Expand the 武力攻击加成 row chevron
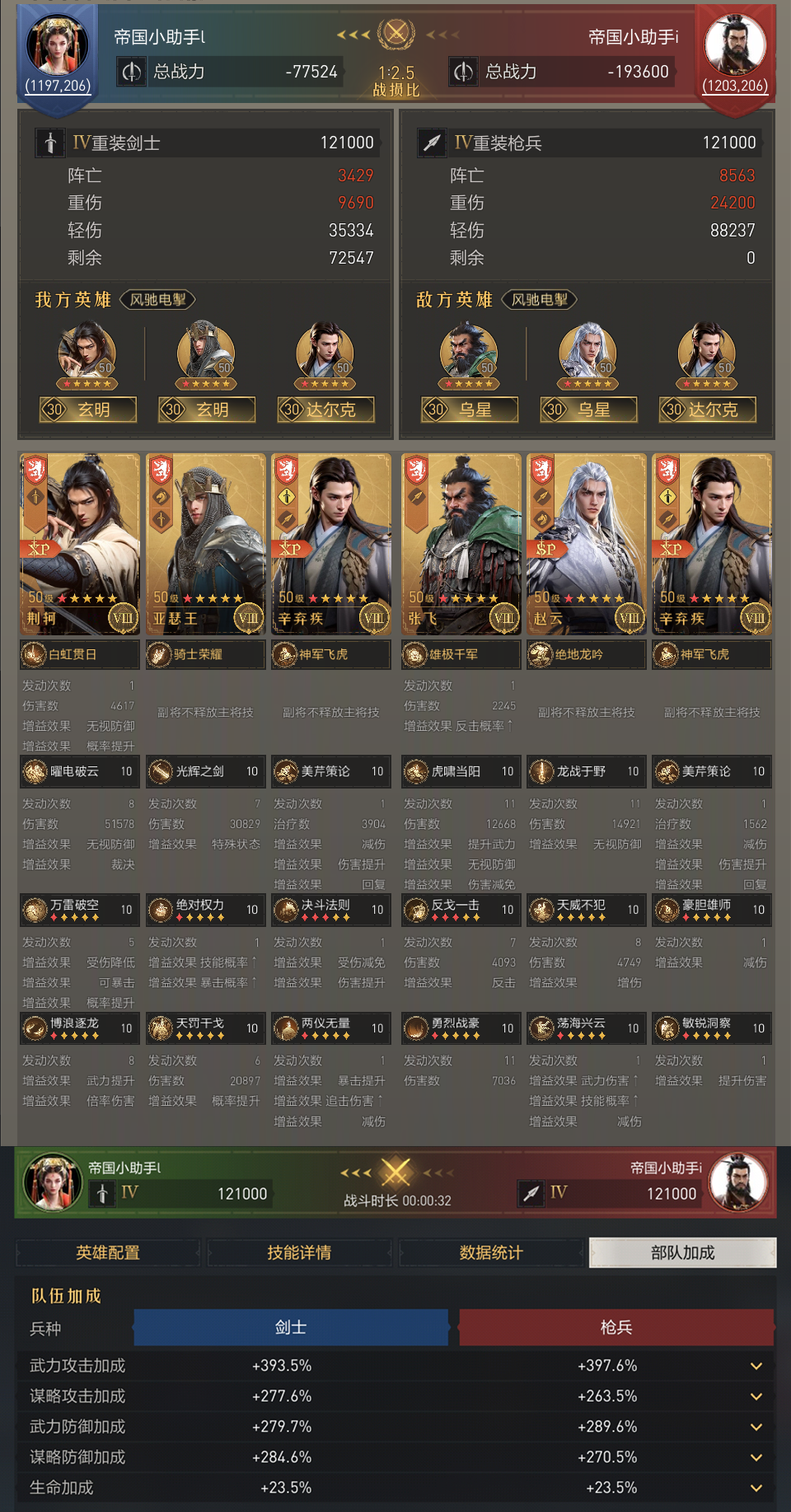This screenshot has height=1512, width=791. click(x=756, y=1366)
